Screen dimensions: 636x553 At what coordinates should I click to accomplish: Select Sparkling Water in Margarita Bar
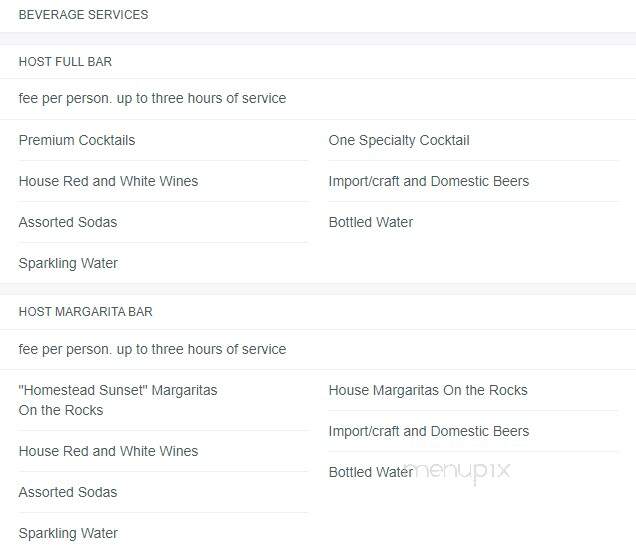68,533
